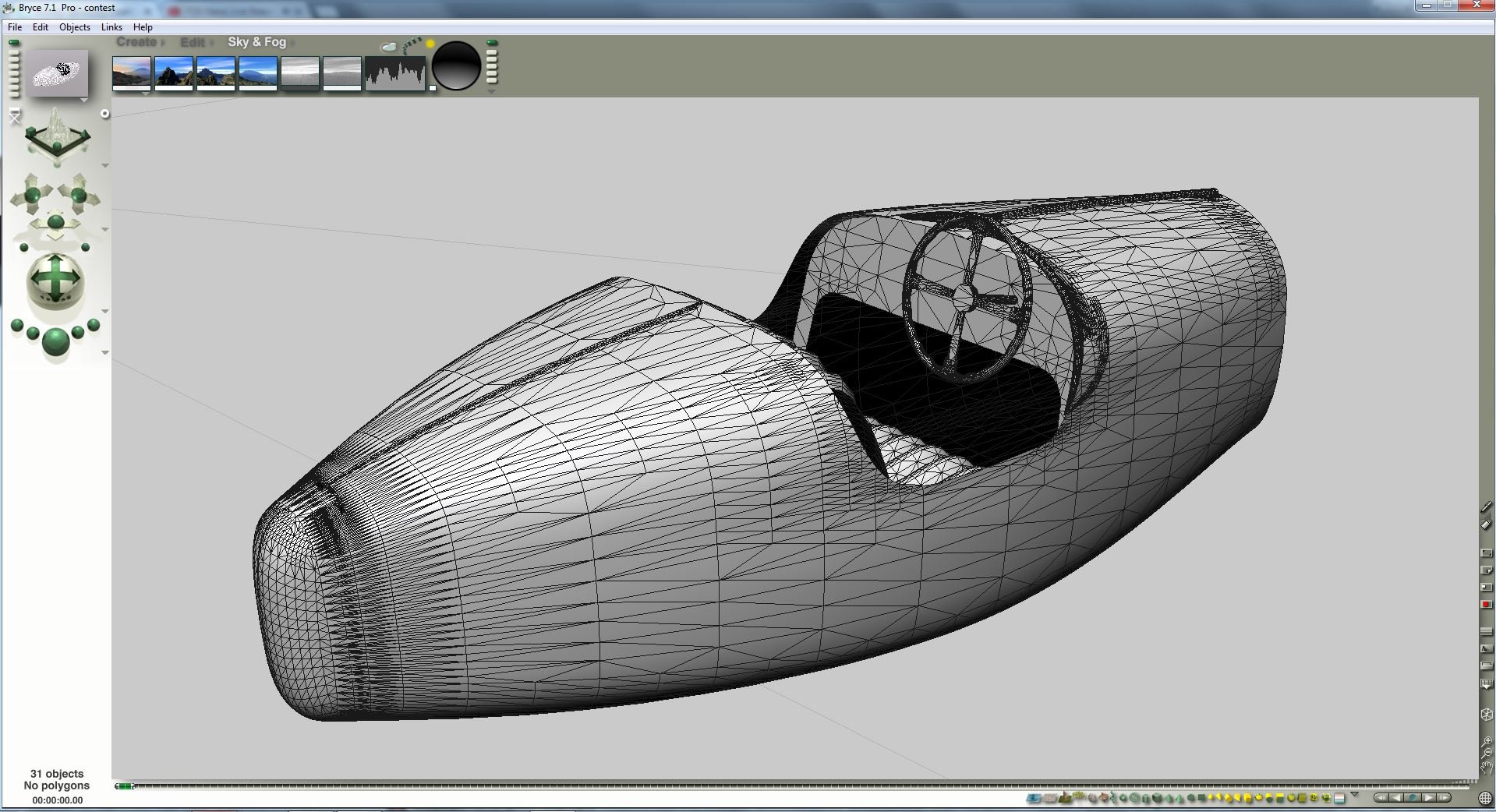Image resolution: width=1496 pixels, height=812 pixels.
Task: Click the camera trackball sphere
Action: tap(55, 281)
